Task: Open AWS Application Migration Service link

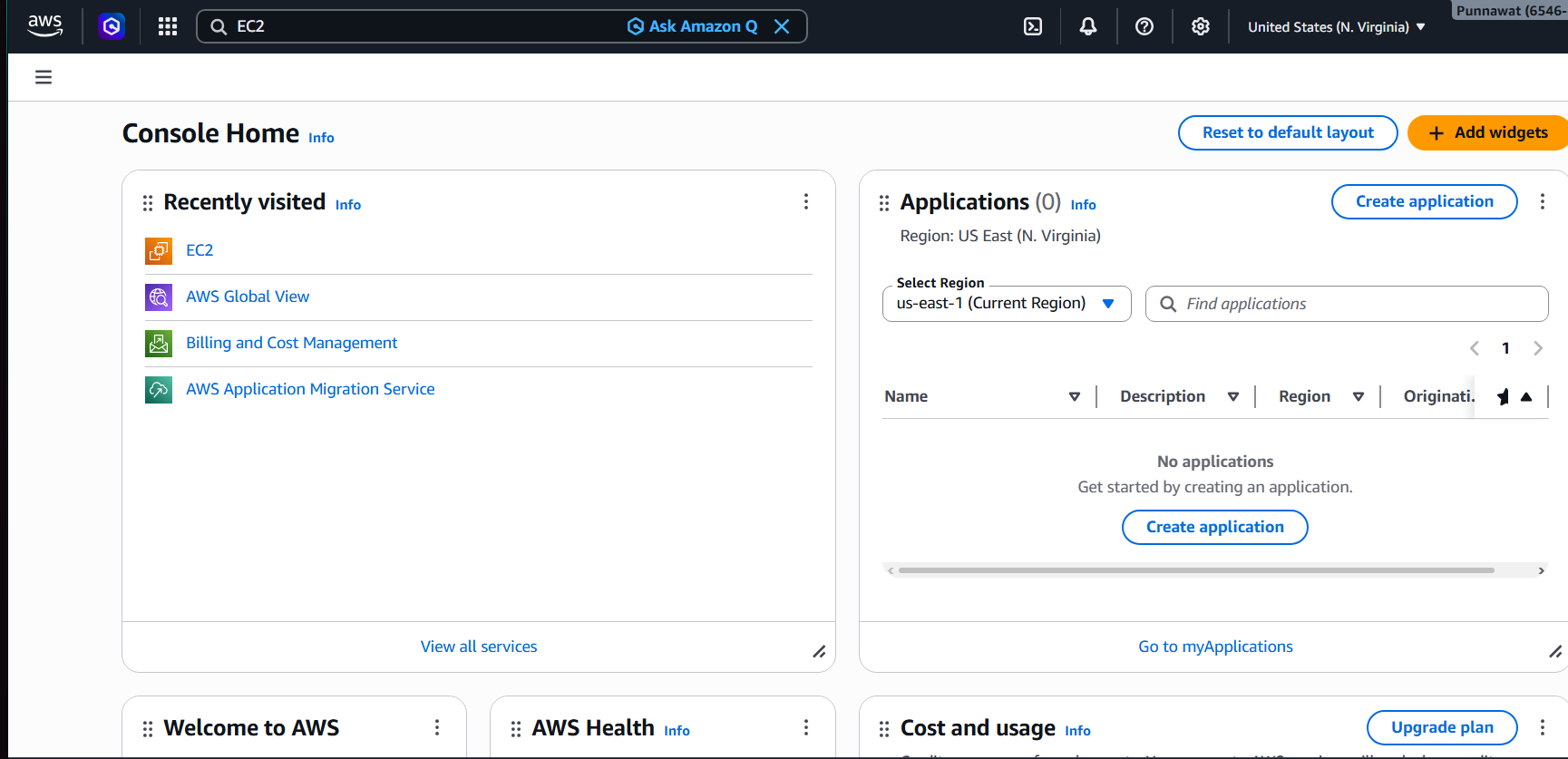Action: coord(310,389)
